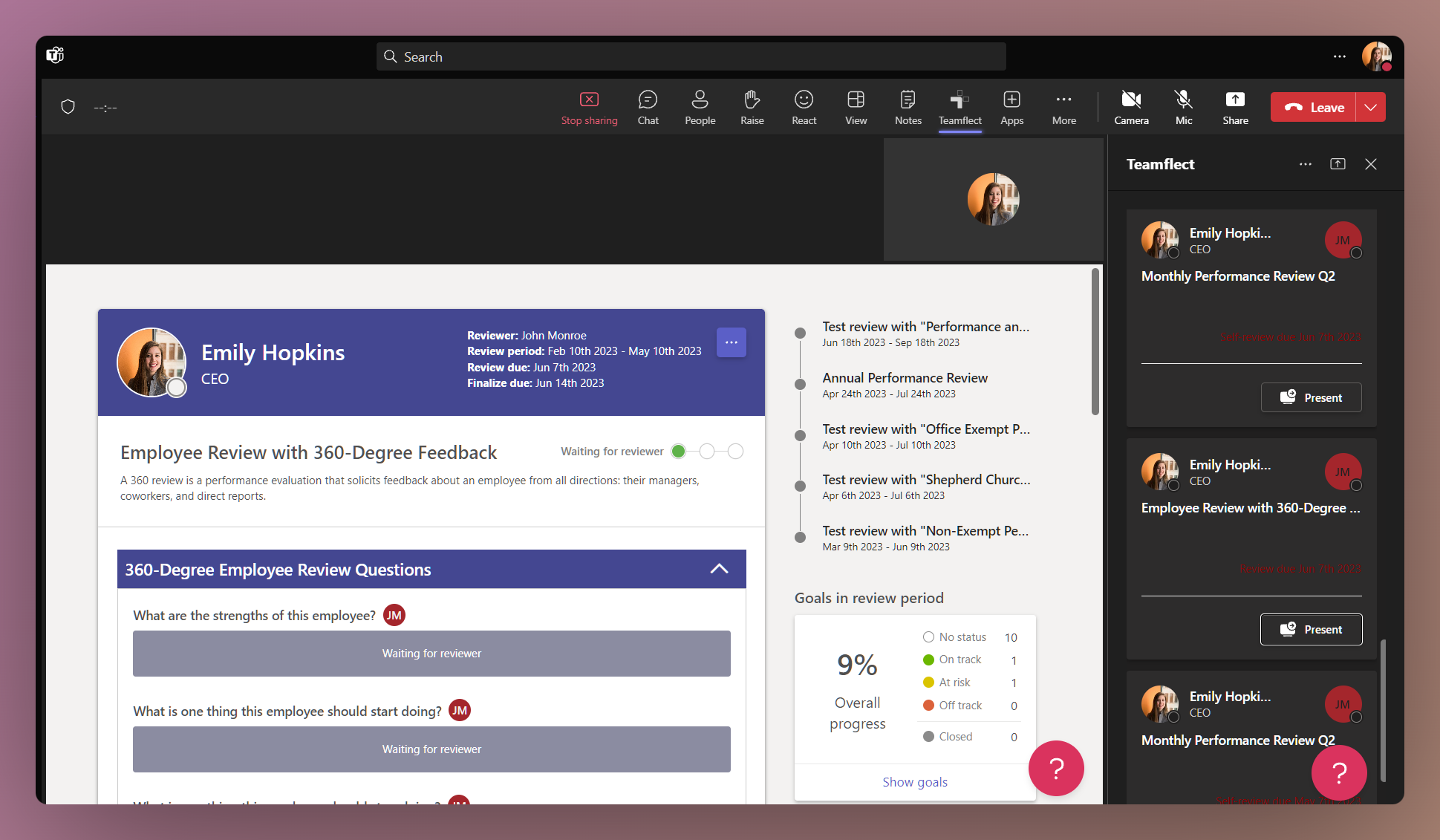Open the People panel

[x=700, y=106]
